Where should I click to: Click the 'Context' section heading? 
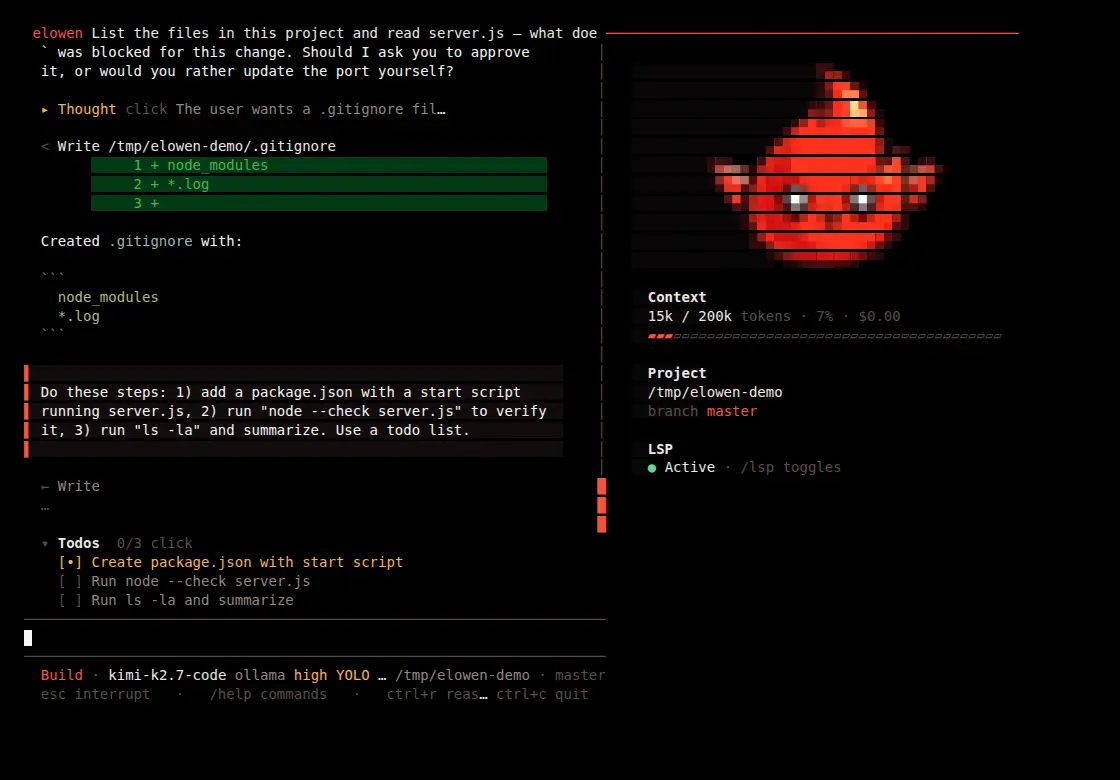676,297
